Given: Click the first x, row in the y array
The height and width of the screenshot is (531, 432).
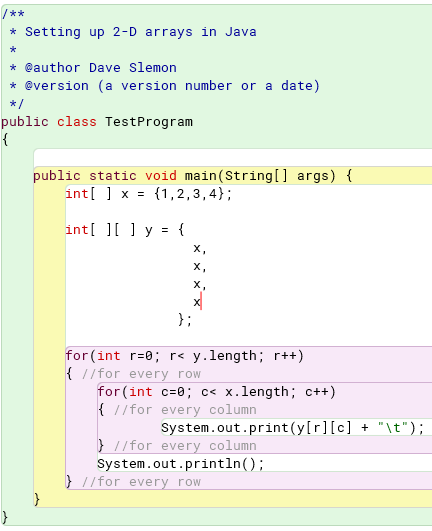Looking at the screenshot, I should point(200,248).
